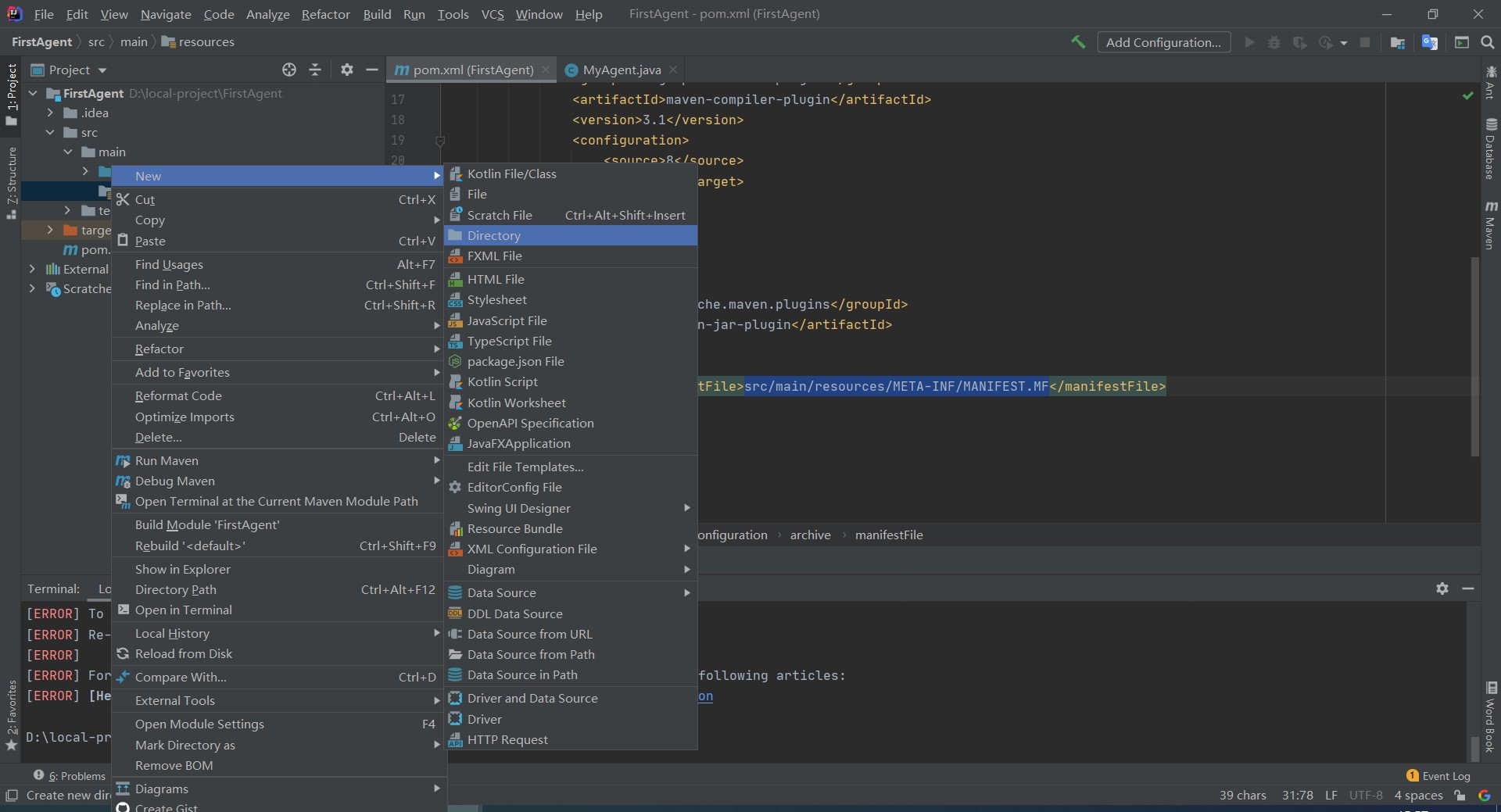Click the editor vertical scrollbar
1501x812 pixels.
1475,356
